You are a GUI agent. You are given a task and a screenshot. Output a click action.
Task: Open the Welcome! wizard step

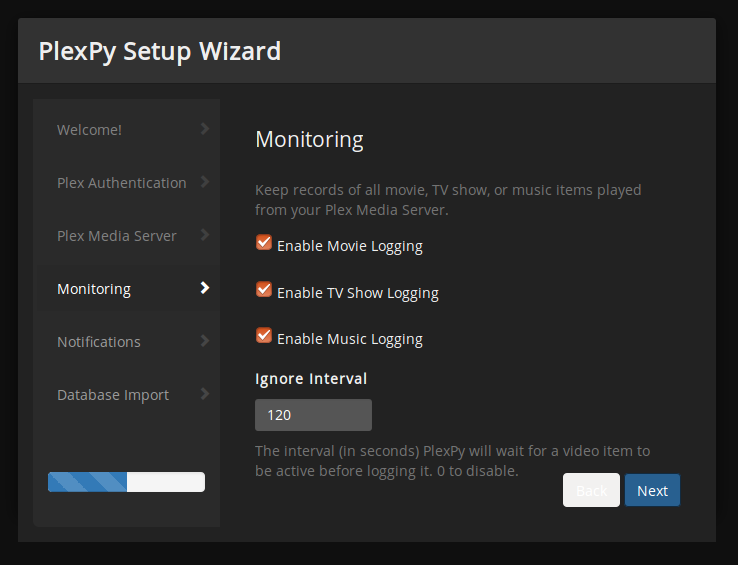pos(127,129)
